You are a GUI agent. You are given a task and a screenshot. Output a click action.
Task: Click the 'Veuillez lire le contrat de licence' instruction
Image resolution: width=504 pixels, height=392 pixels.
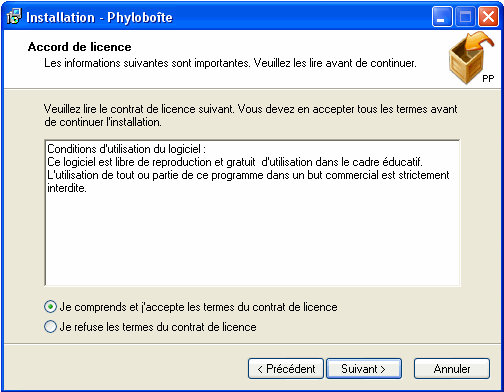(x=251, y=115)
